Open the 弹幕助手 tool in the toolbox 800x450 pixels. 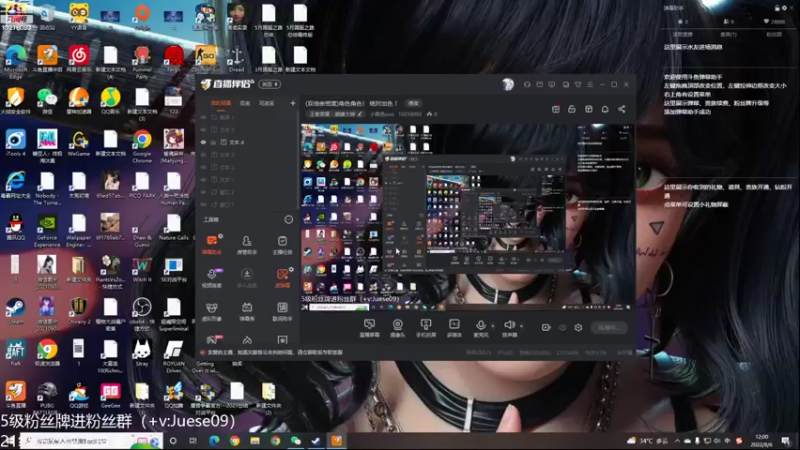212,244
